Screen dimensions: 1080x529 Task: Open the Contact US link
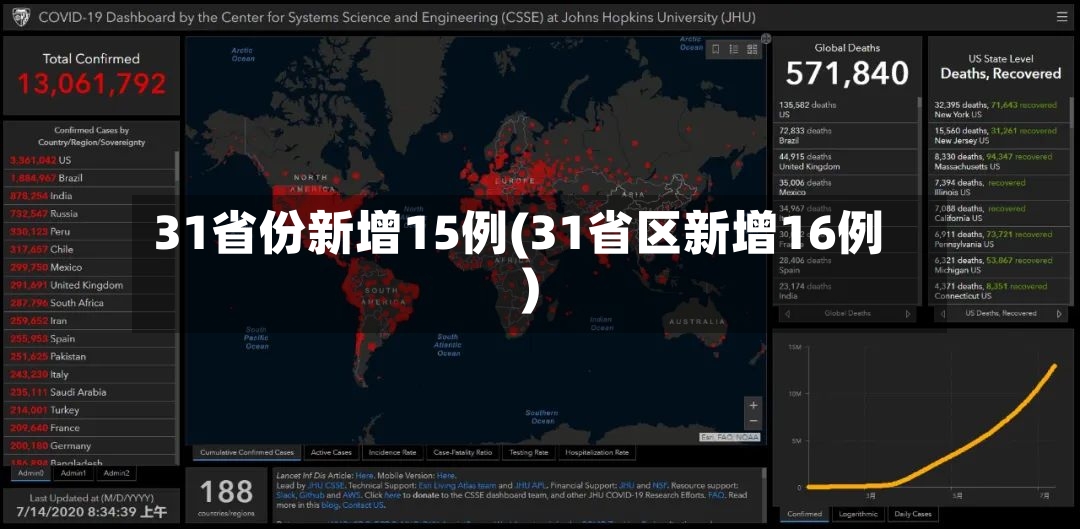coord(362,506)
